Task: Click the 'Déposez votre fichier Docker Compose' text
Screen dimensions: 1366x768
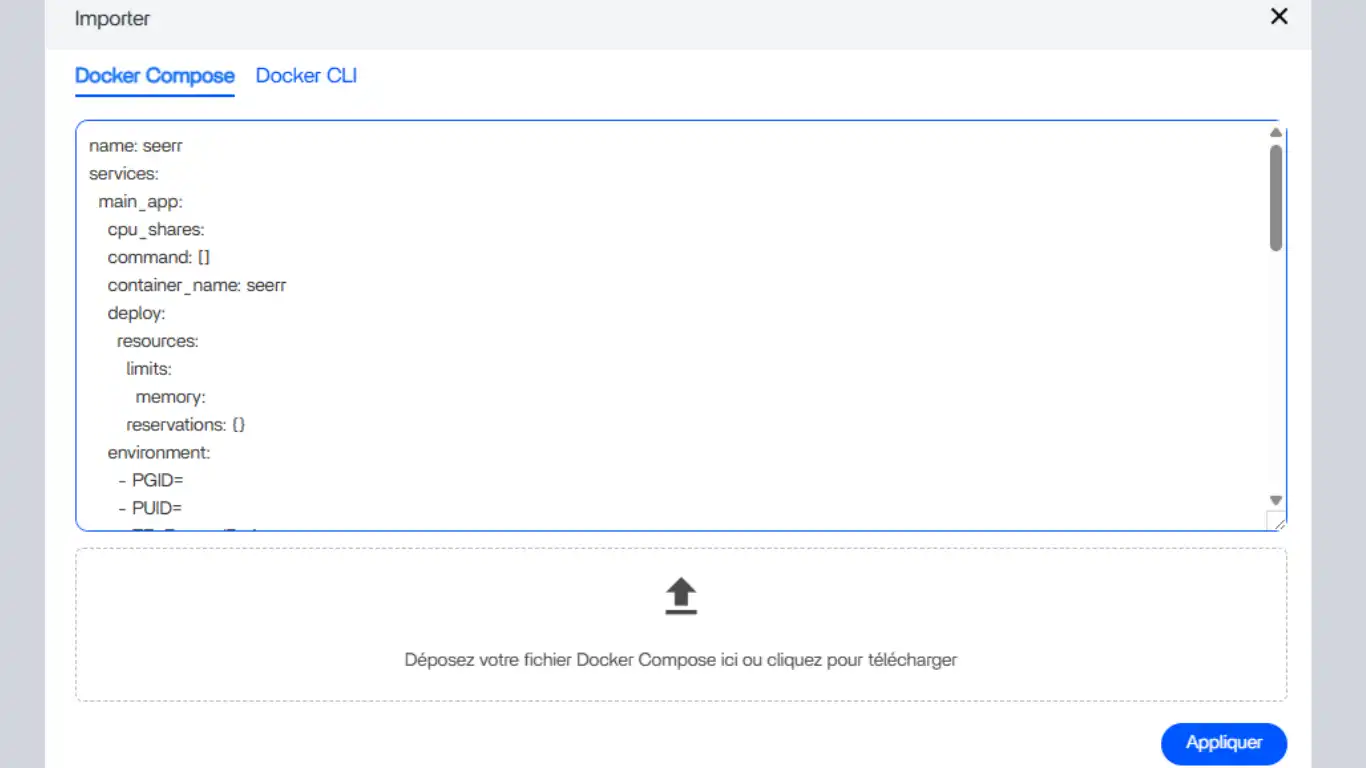Action: click(681, 660)
